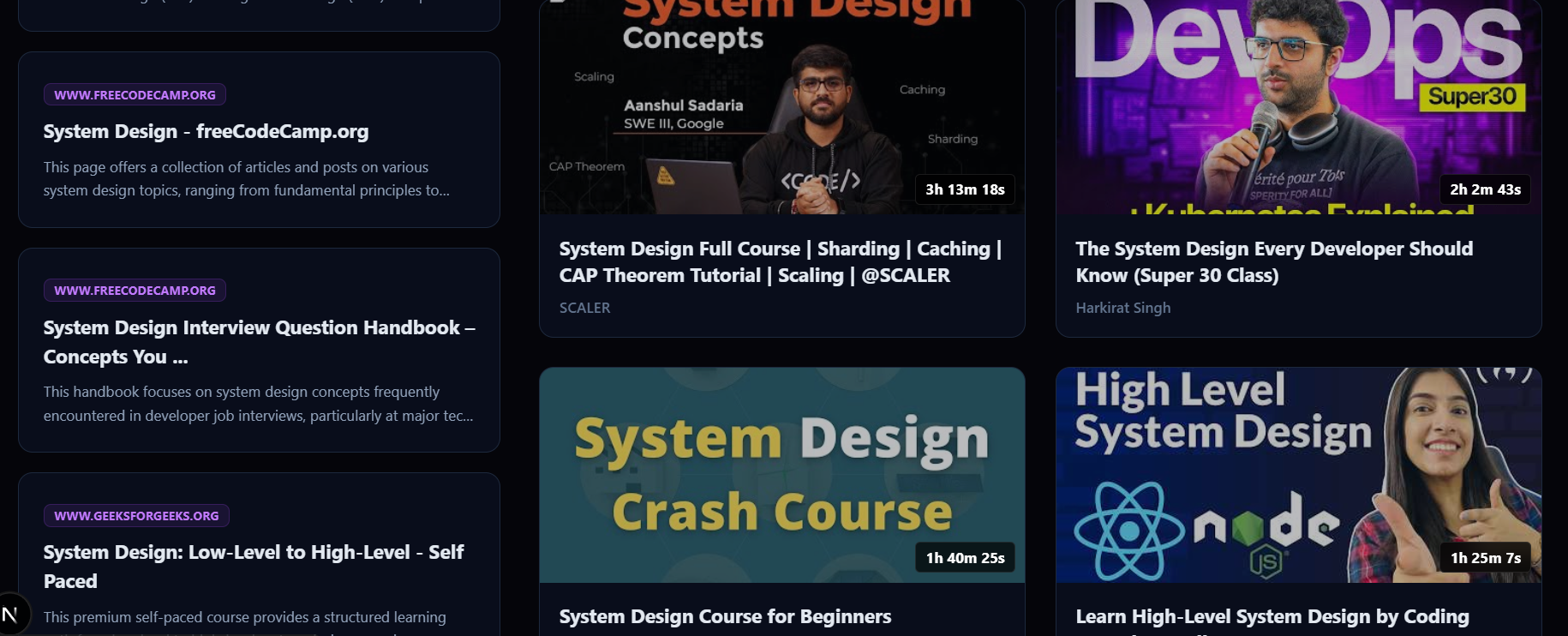The width and height of the screenshot is (1568, 636).
Task: Click the WWW.FREECODECAMP.ORG badge above System Design - freeCodeCamp.org
Action: pos(135,94)
